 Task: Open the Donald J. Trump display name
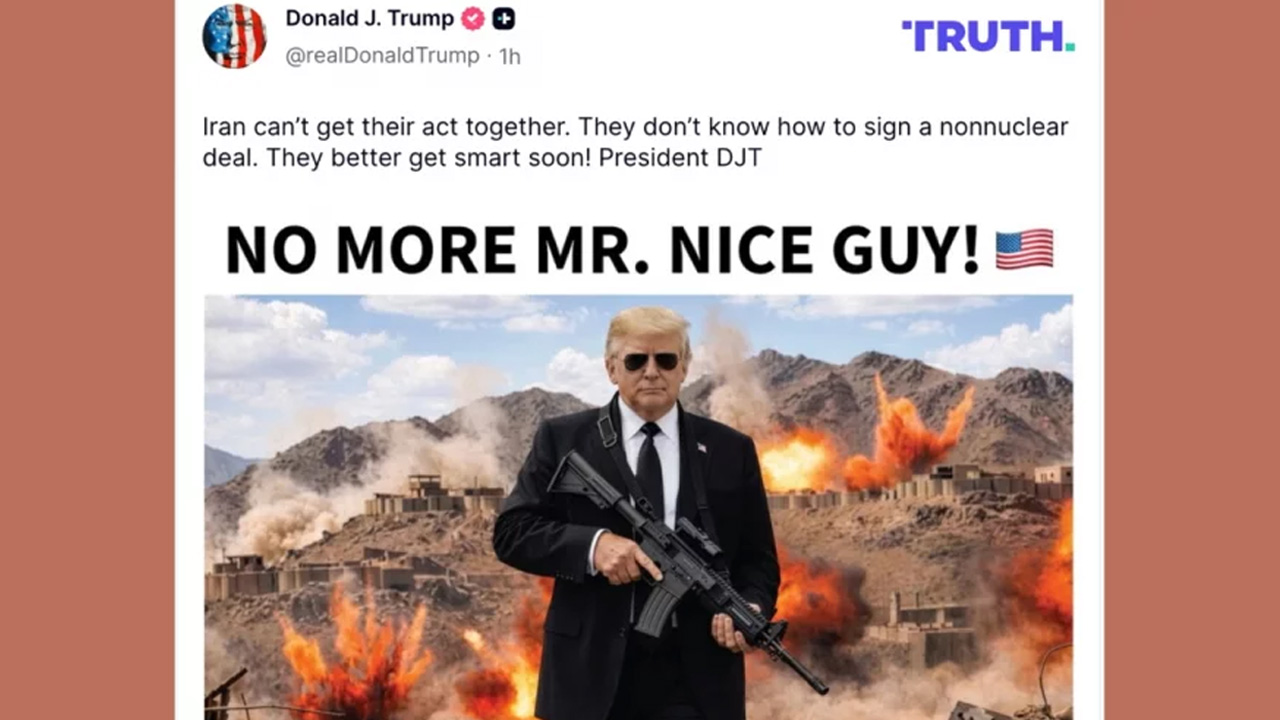(370, 19)
